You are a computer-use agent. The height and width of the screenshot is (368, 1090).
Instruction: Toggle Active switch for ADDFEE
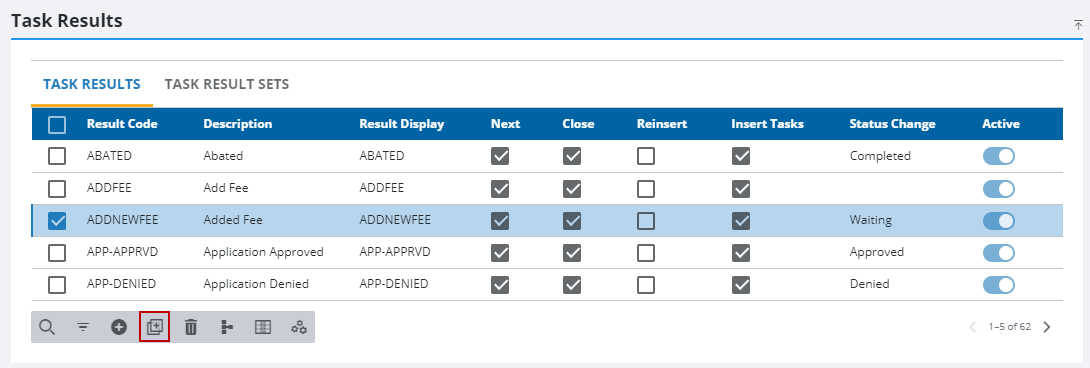tap(998, 189)
